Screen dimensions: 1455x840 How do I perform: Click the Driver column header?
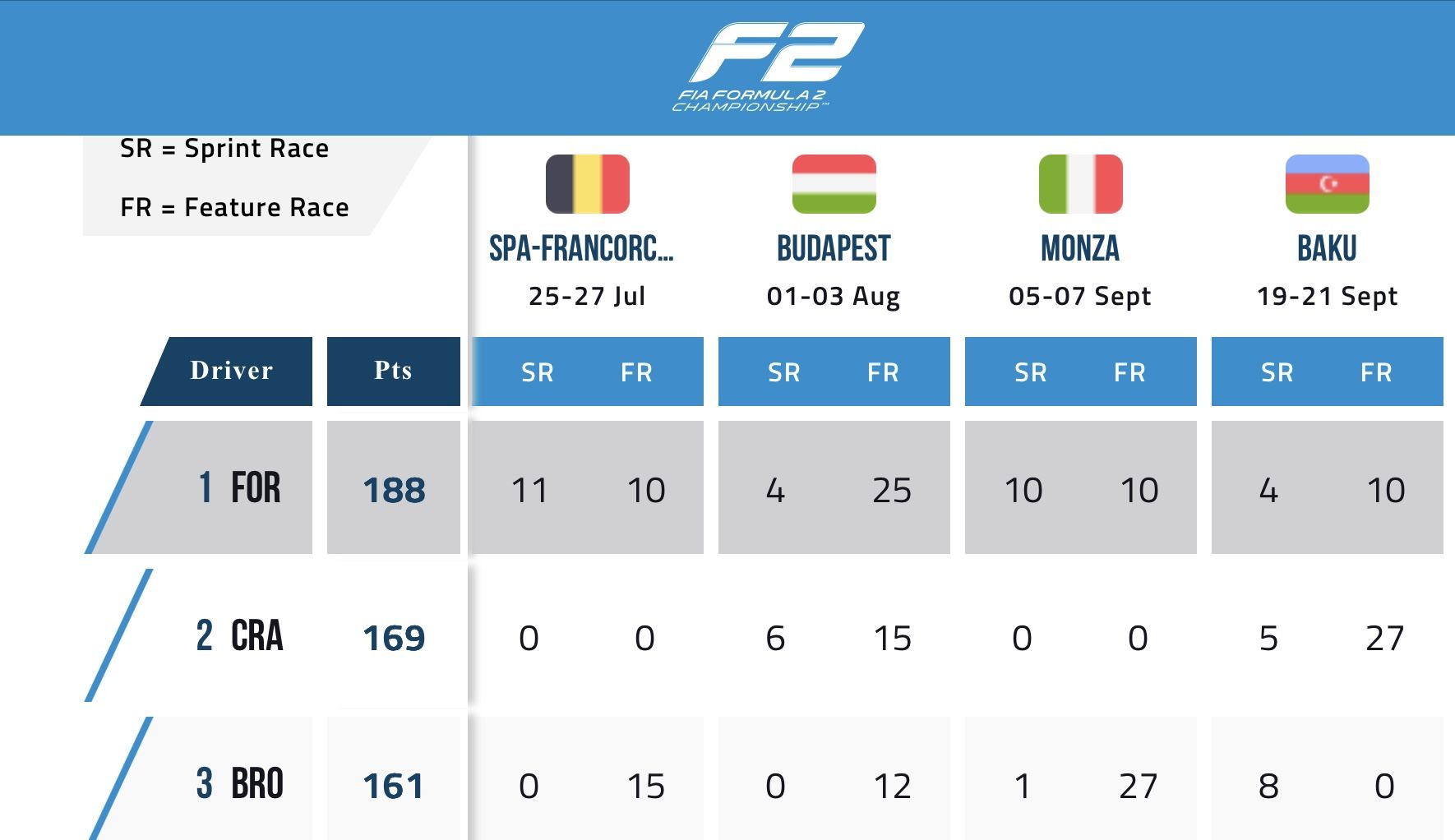[x=231, y=371]
